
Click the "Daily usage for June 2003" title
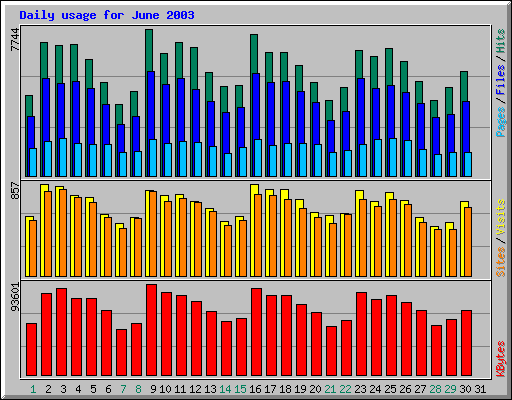(x=107, y=15)
